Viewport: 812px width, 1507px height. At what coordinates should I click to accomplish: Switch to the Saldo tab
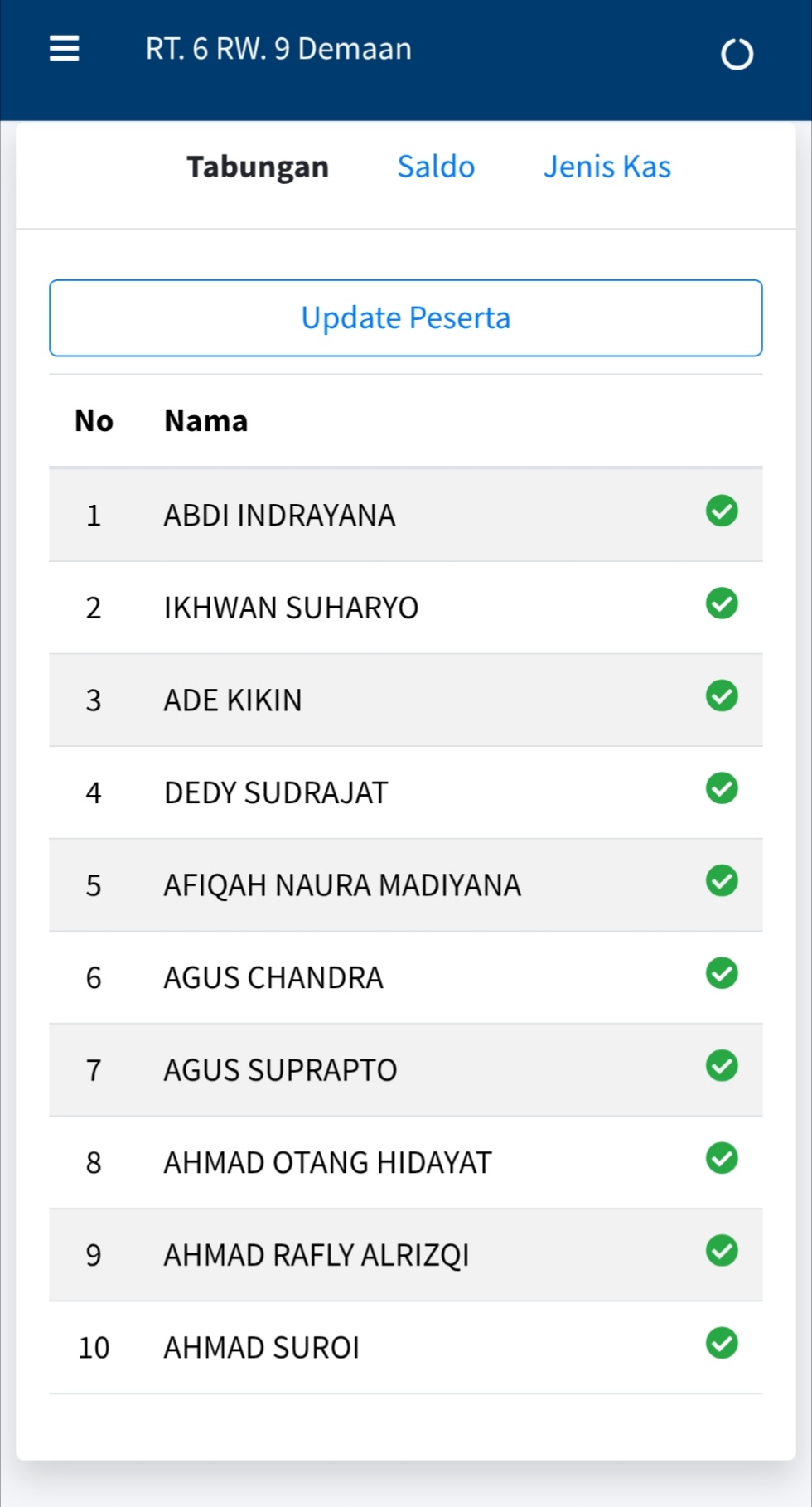coord(436,167)
